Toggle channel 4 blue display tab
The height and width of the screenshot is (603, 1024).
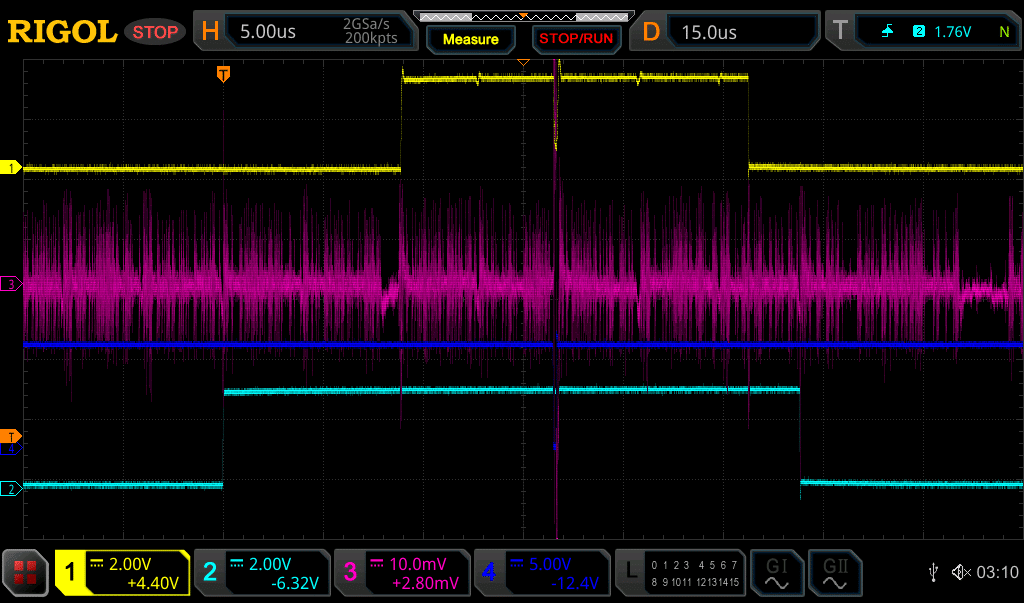click(541, 572)
